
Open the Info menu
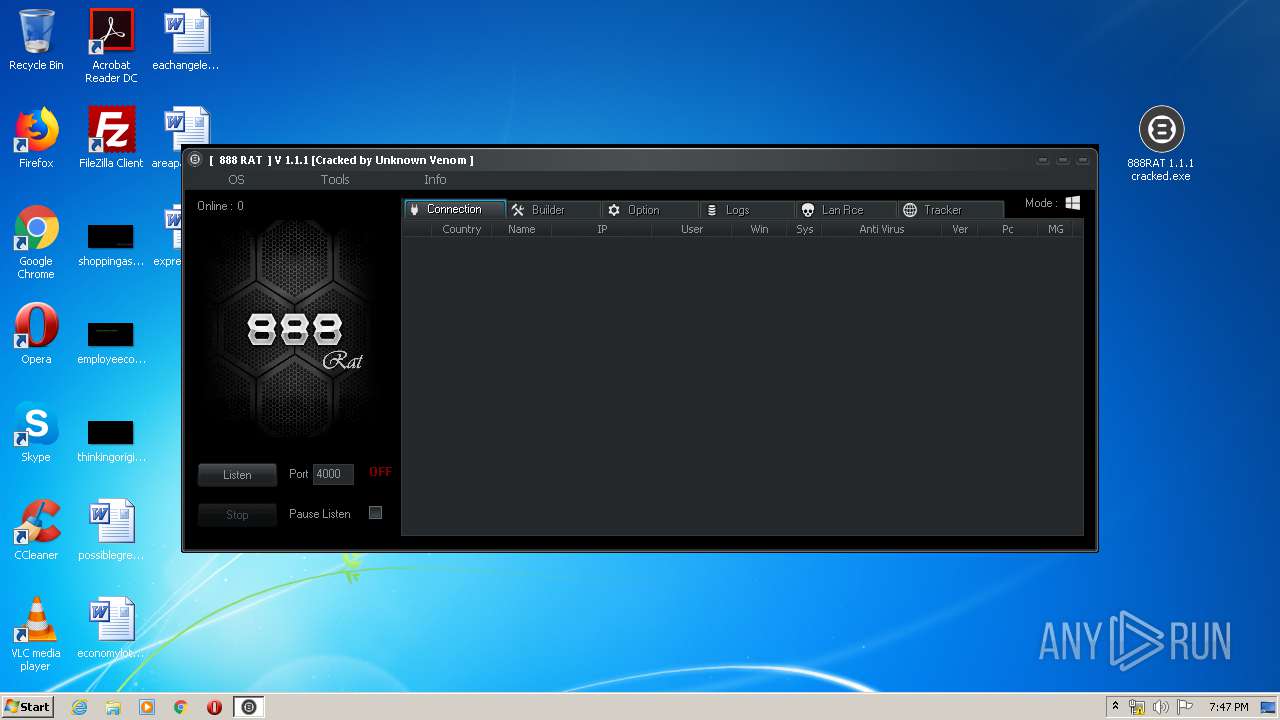point(435,180)
